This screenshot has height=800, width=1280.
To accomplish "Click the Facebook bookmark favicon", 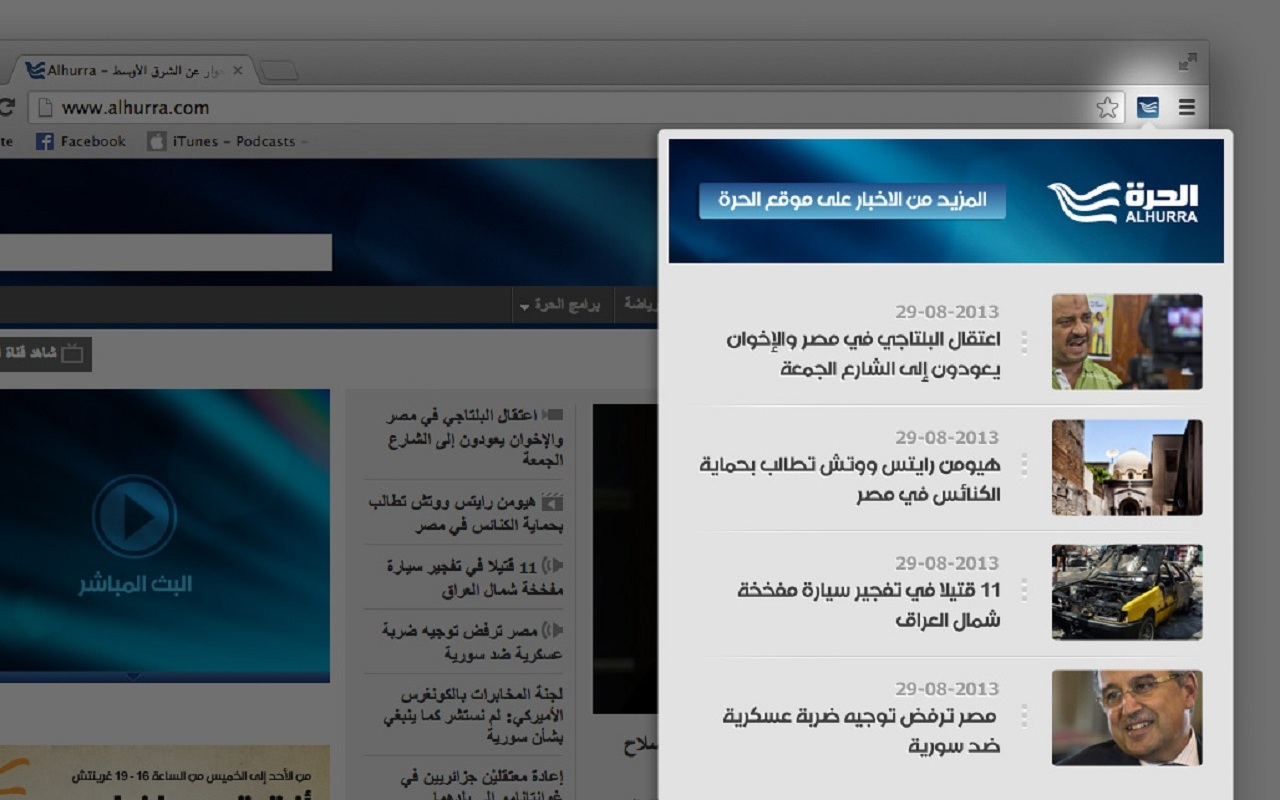I will (x=44, y=141).
